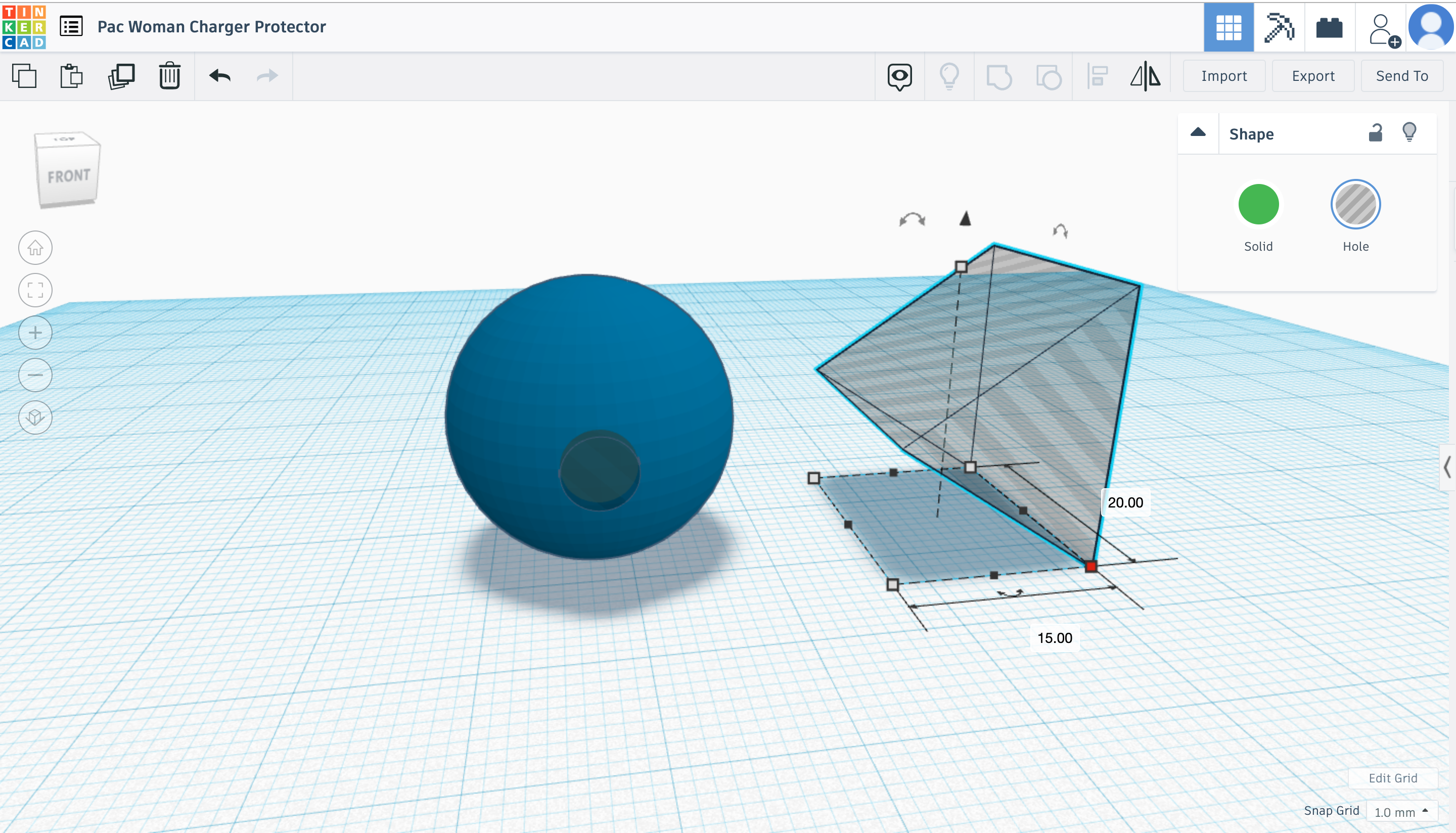Select the blue sphere object
The width and height of the screenshot is (1456, 833).
[x=588, y=415]
